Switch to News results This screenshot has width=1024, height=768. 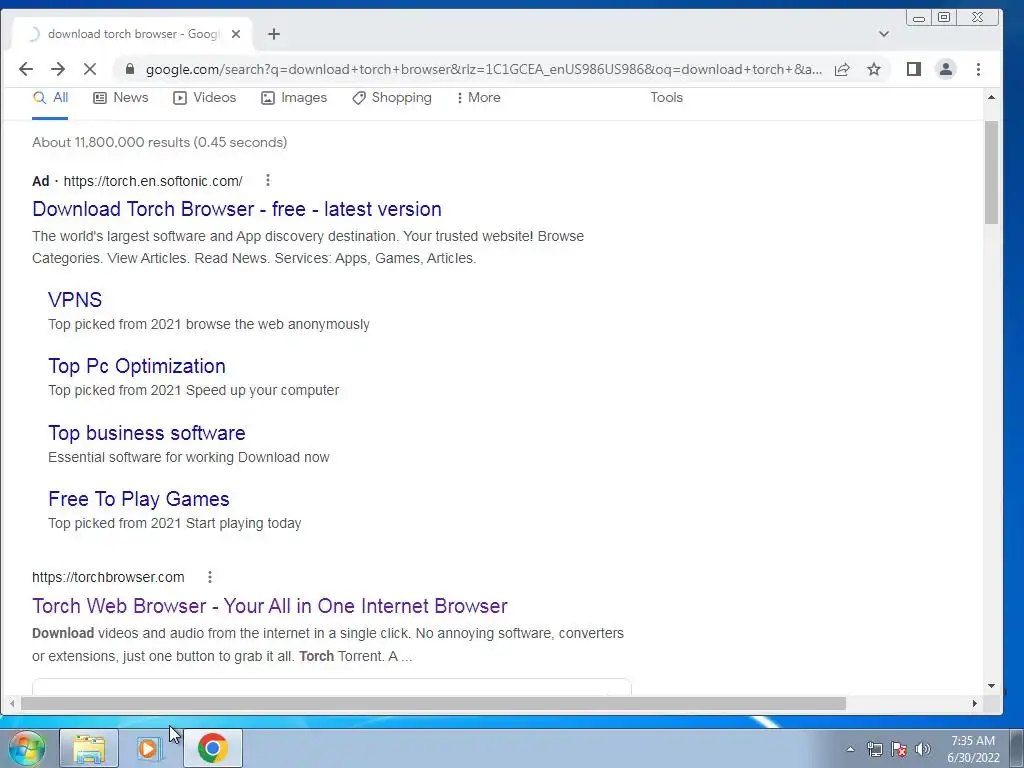[x=121, y=98]
